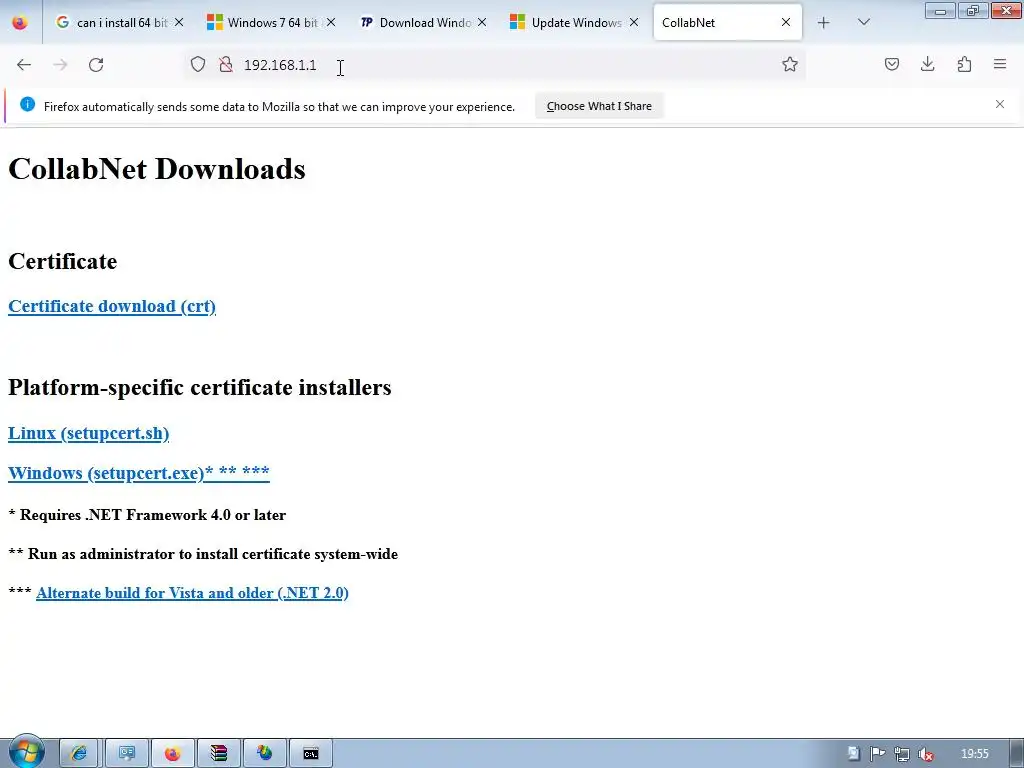Open Firefox from the taskbar
This screenshot has width=1024, height=768.
coord(172,754)
